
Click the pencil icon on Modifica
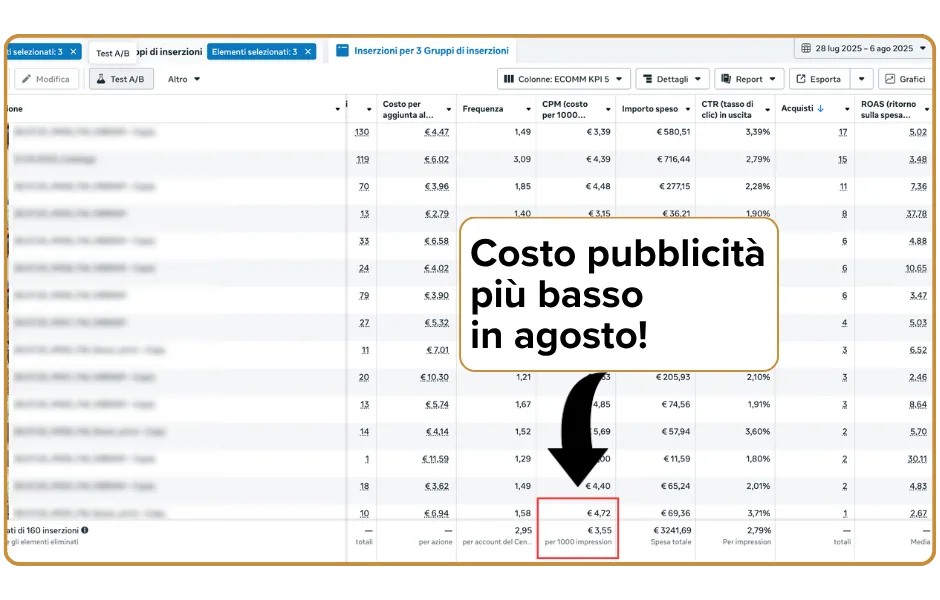coord(26,79)
